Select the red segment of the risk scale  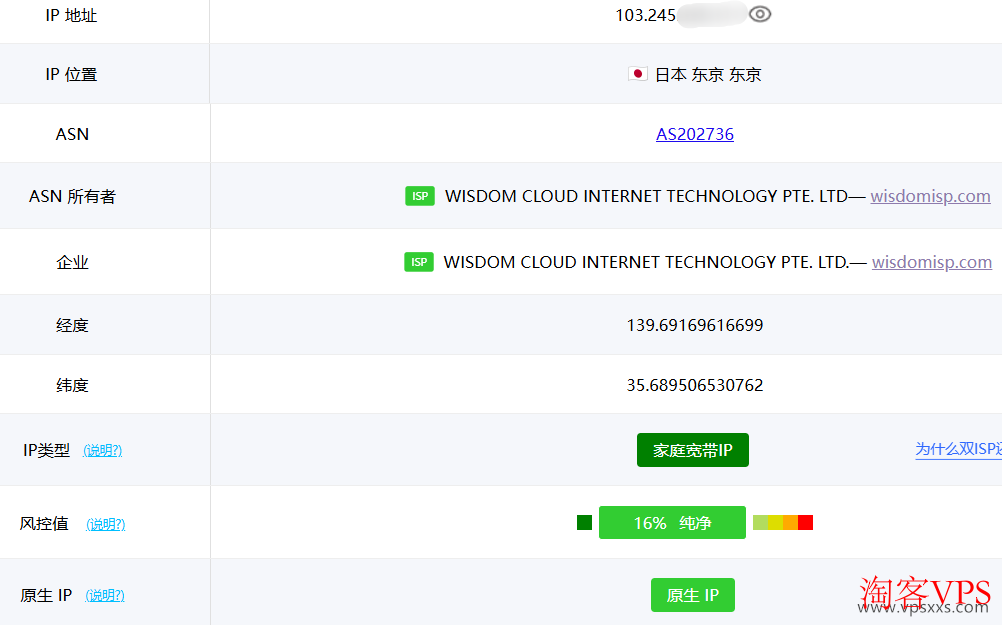pos(805,523)
